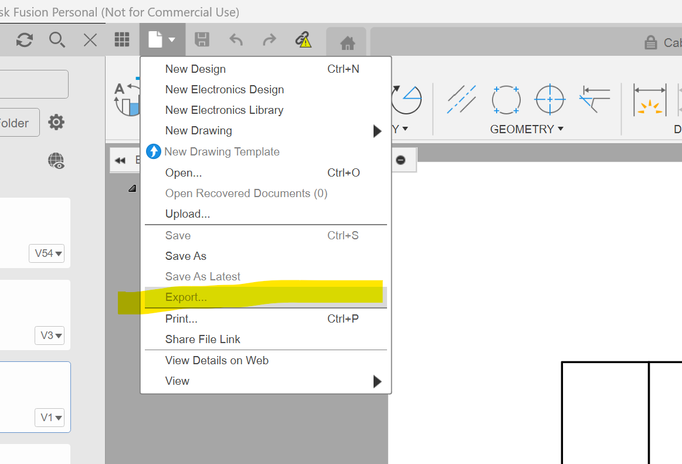Choose New Electronics Design
This screenshot has width=682, height=464.
tap(266, 89)
